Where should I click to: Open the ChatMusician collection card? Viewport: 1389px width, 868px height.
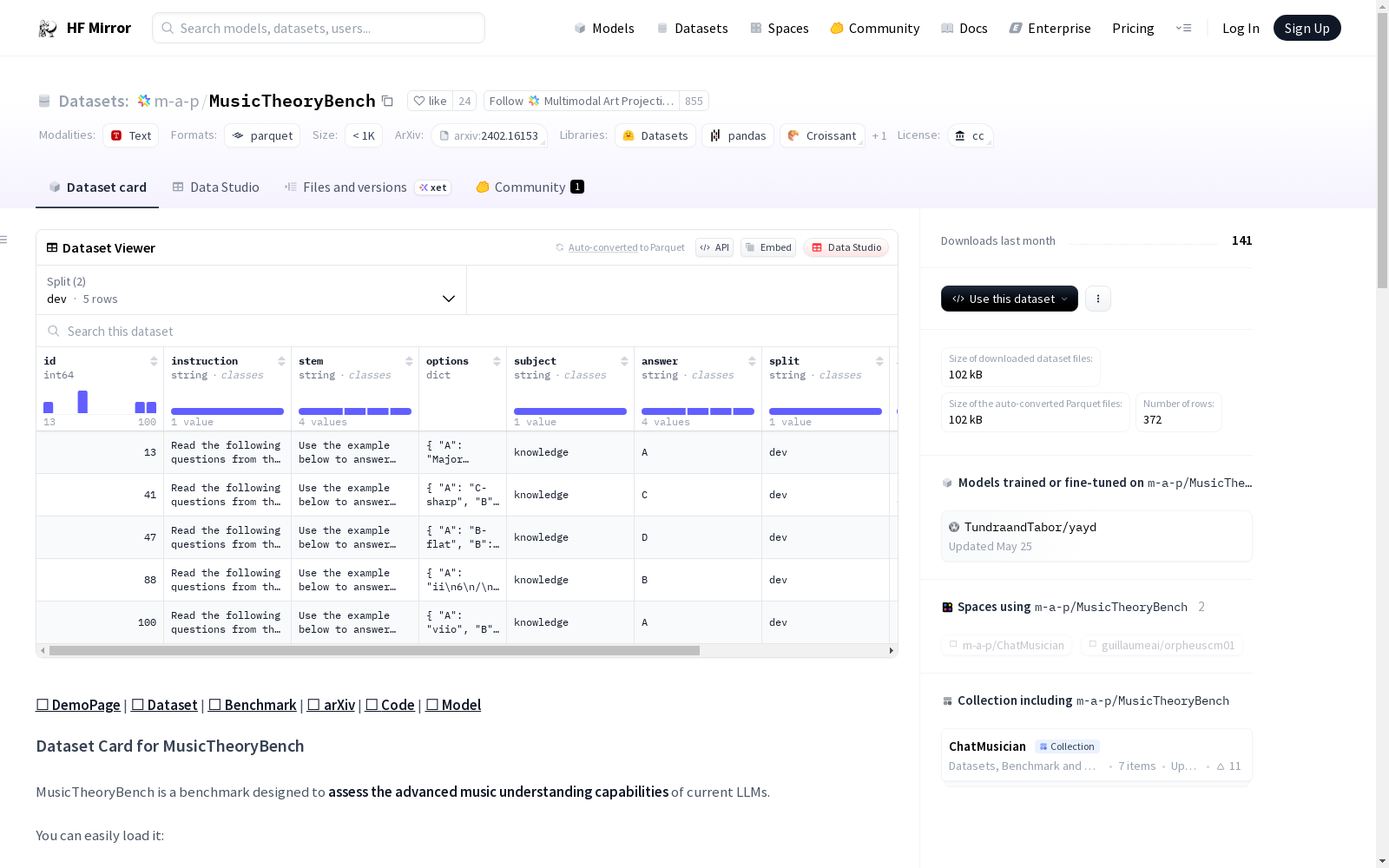tap(1096, 755)
